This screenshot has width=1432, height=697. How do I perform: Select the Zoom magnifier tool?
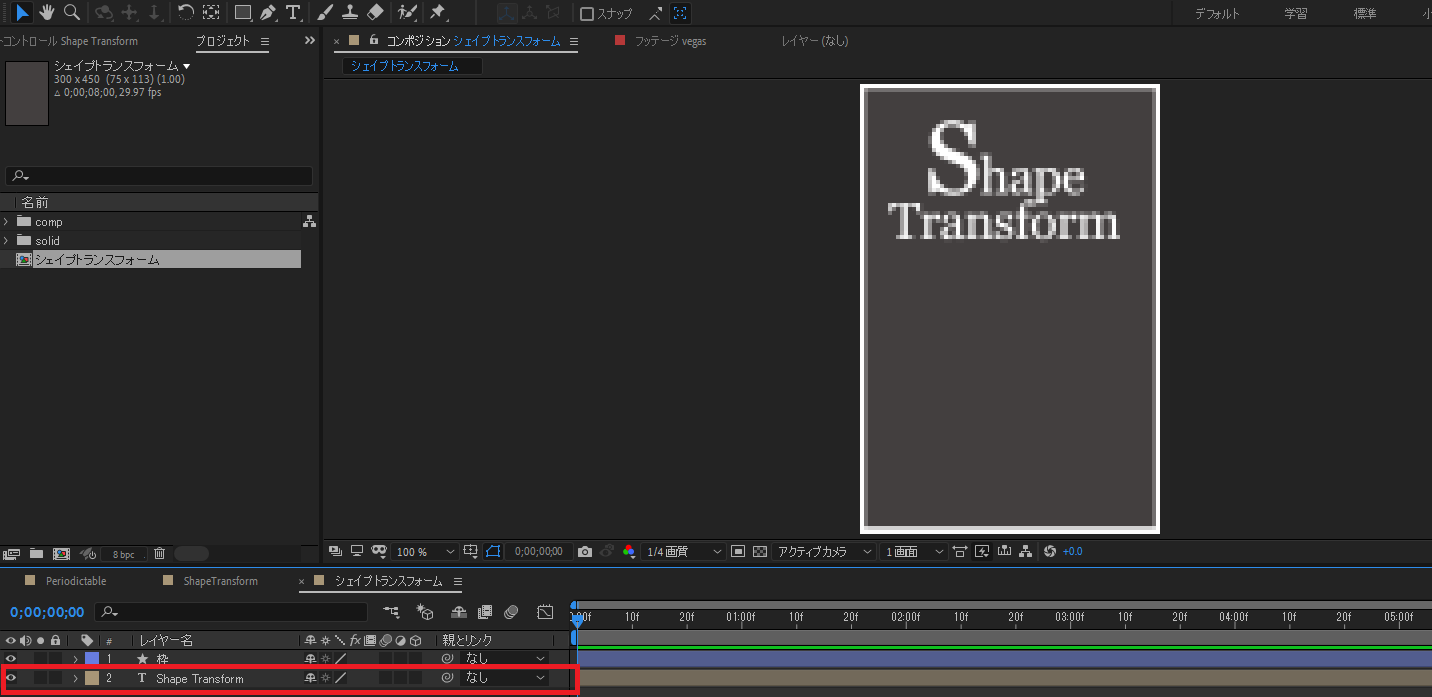click(72, 12)
